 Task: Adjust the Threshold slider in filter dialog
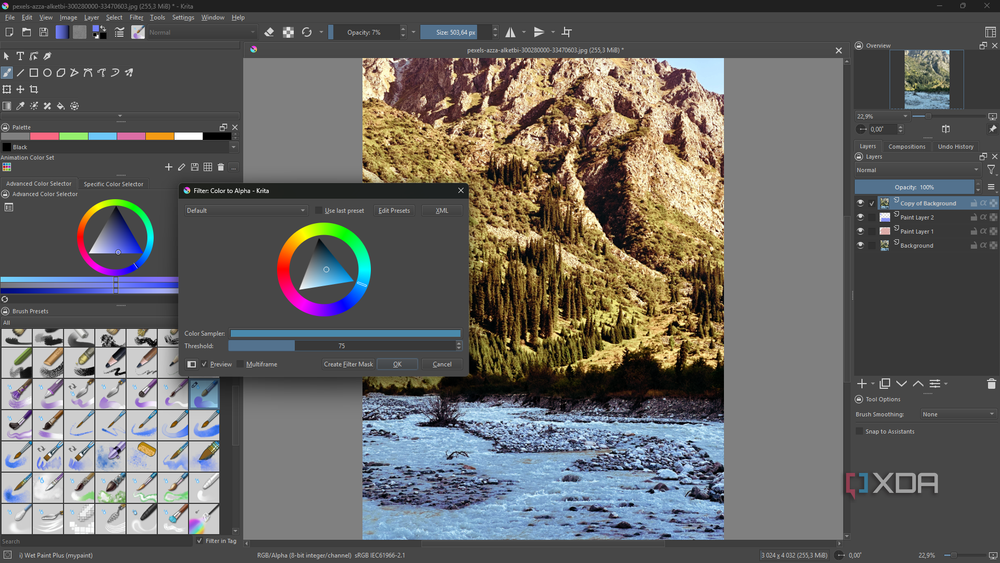pyautogui.click(x=341, y=346)
